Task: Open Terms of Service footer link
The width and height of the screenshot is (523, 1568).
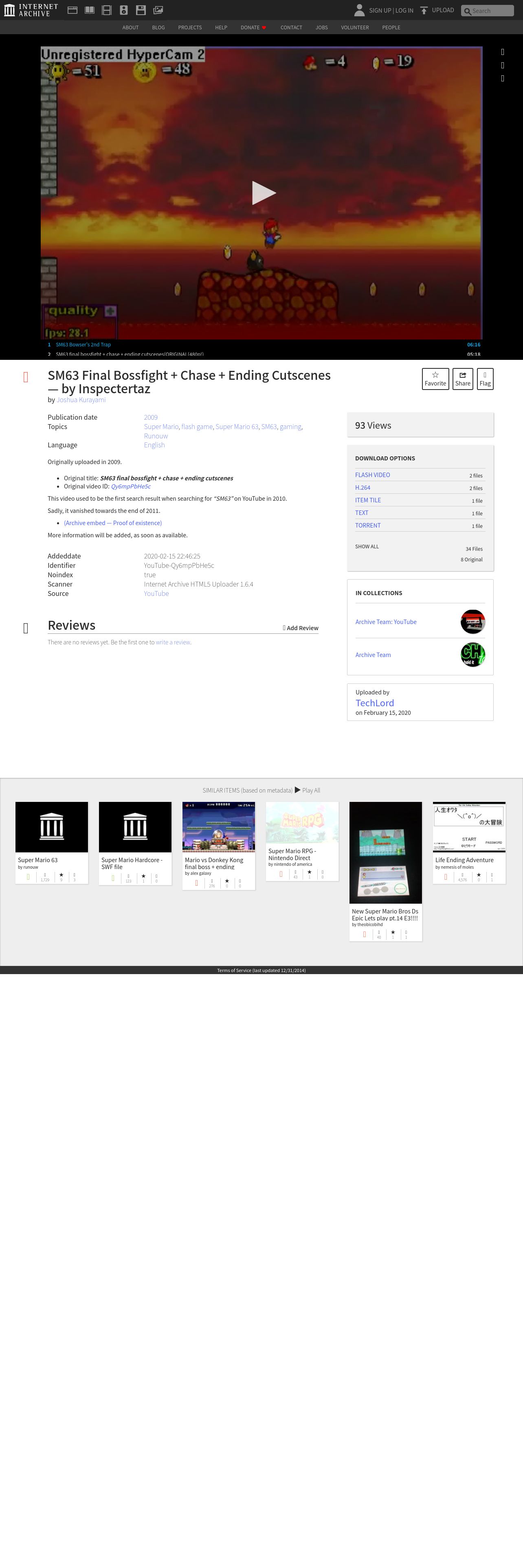Action: tap(261, 970)
